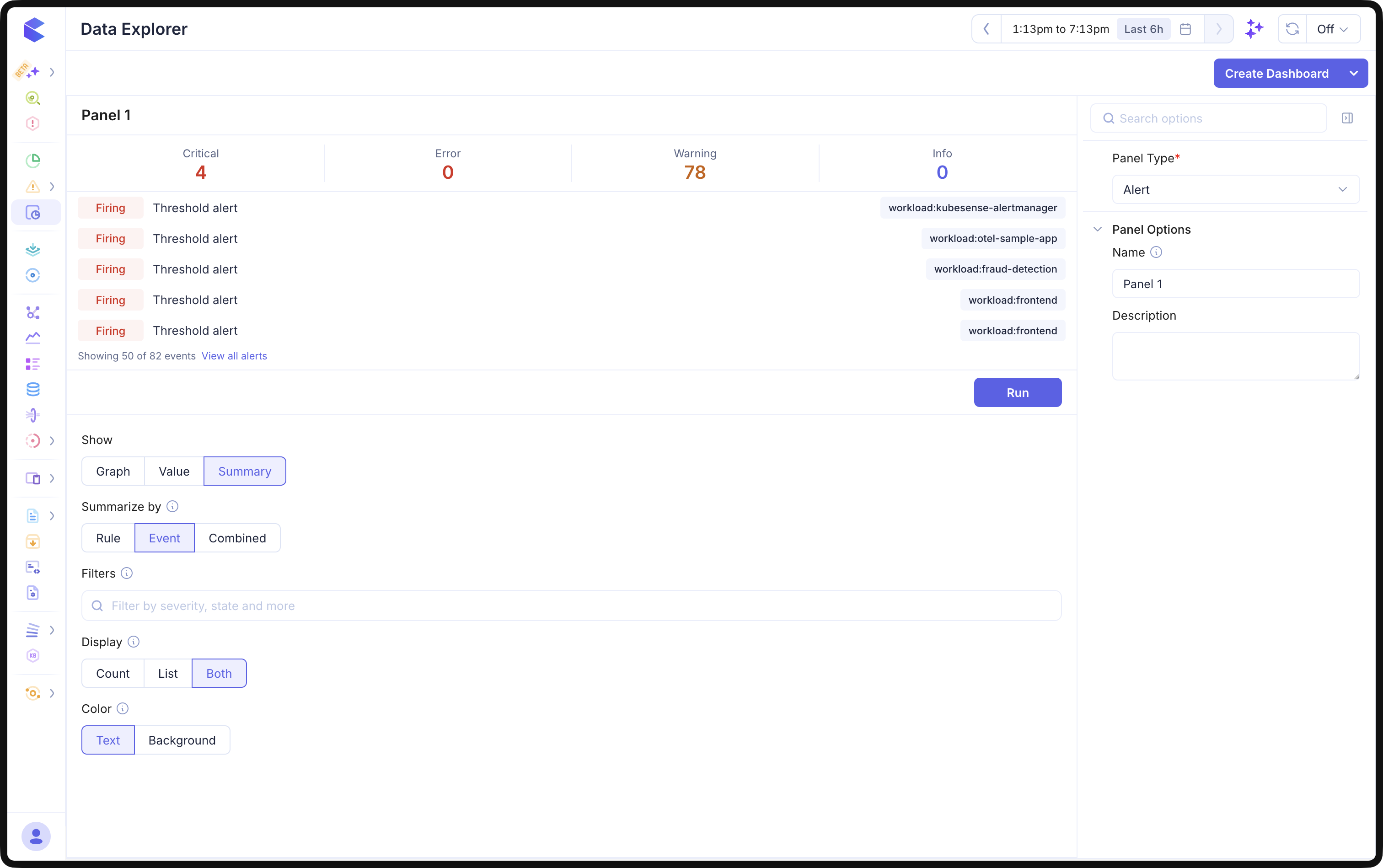Image resolution: width=1383 pixels, height=868 pixels.
Task: Open the green magnifier search sidebar icon
Action: click(33, 98)
